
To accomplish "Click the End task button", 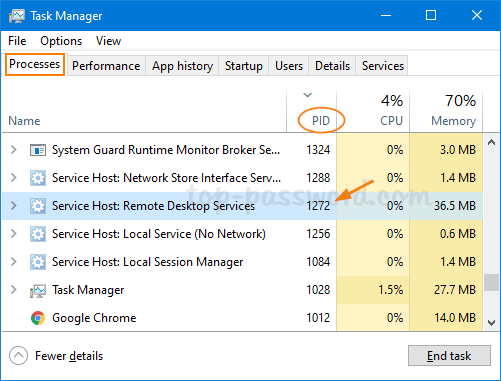I will point(449,356).
